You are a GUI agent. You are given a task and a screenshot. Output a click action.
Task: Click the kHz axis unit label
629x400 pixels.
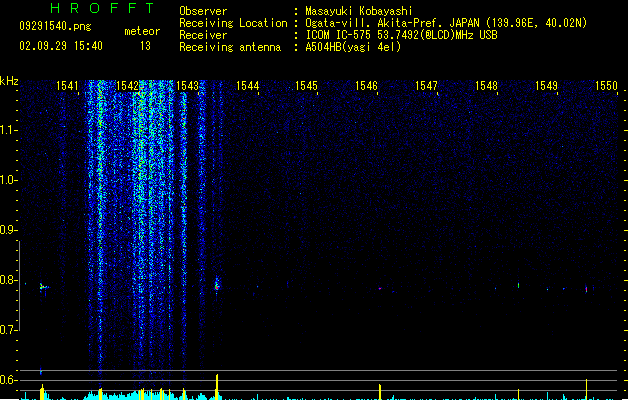tap(9, 81)
